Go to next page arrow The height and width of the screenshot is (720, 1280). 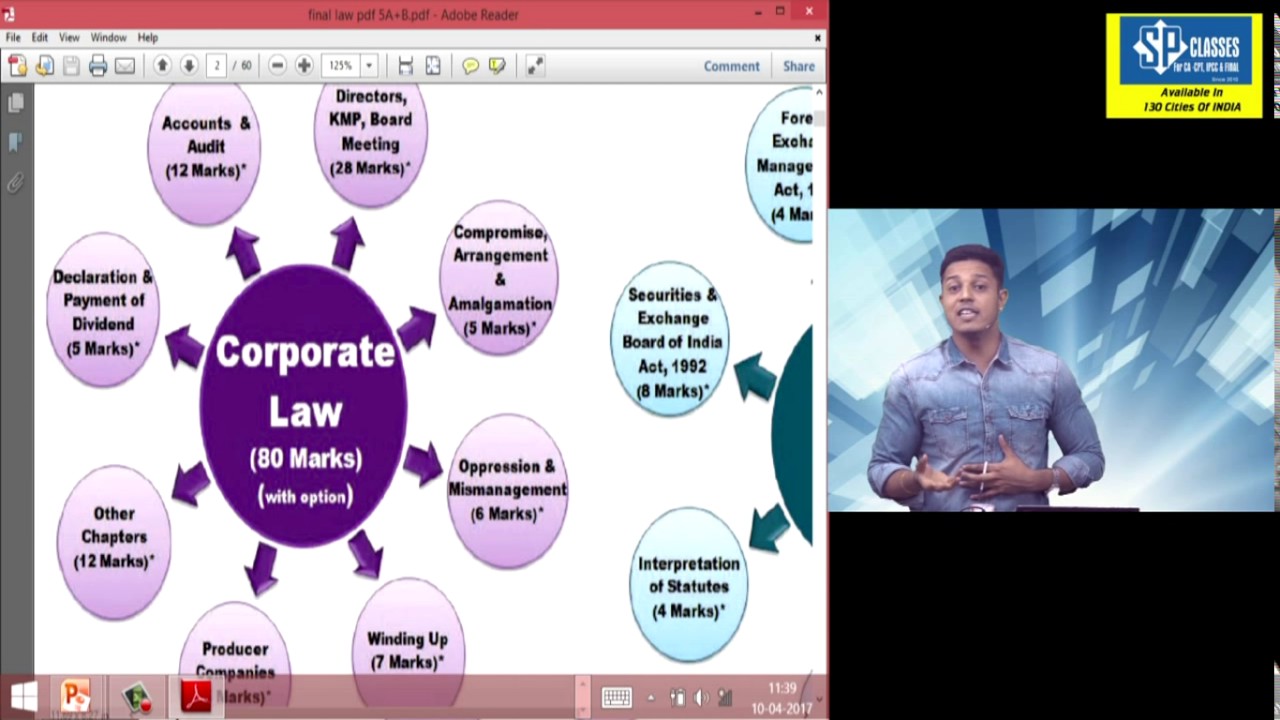(x=189, y=66)
